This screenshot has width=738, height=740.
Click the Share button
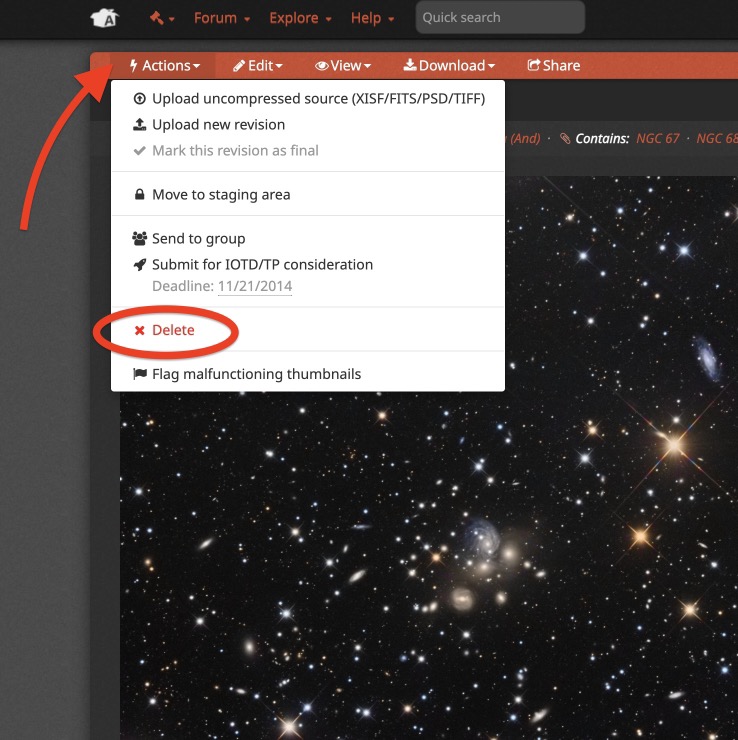coord(554,65)
